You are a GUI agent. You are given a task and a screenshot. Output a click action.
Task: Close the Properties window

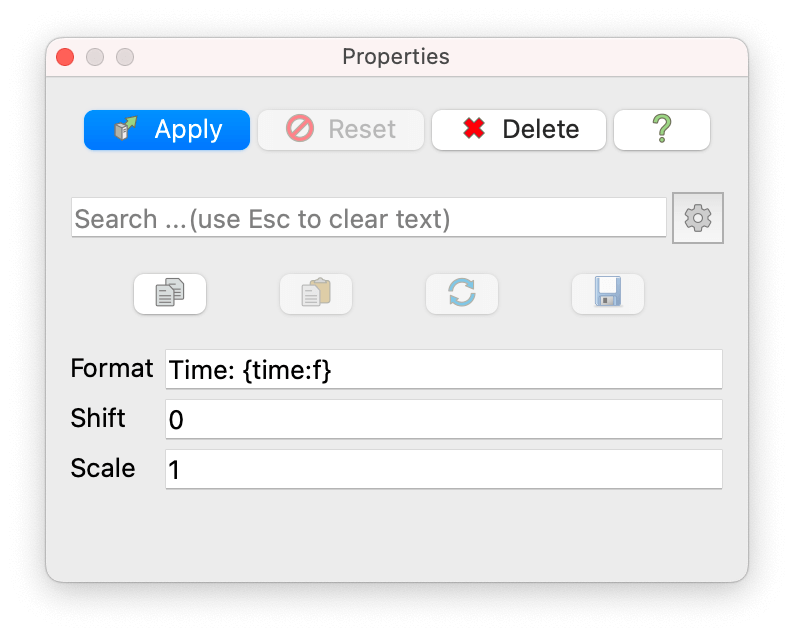click(x=65, y=57)
